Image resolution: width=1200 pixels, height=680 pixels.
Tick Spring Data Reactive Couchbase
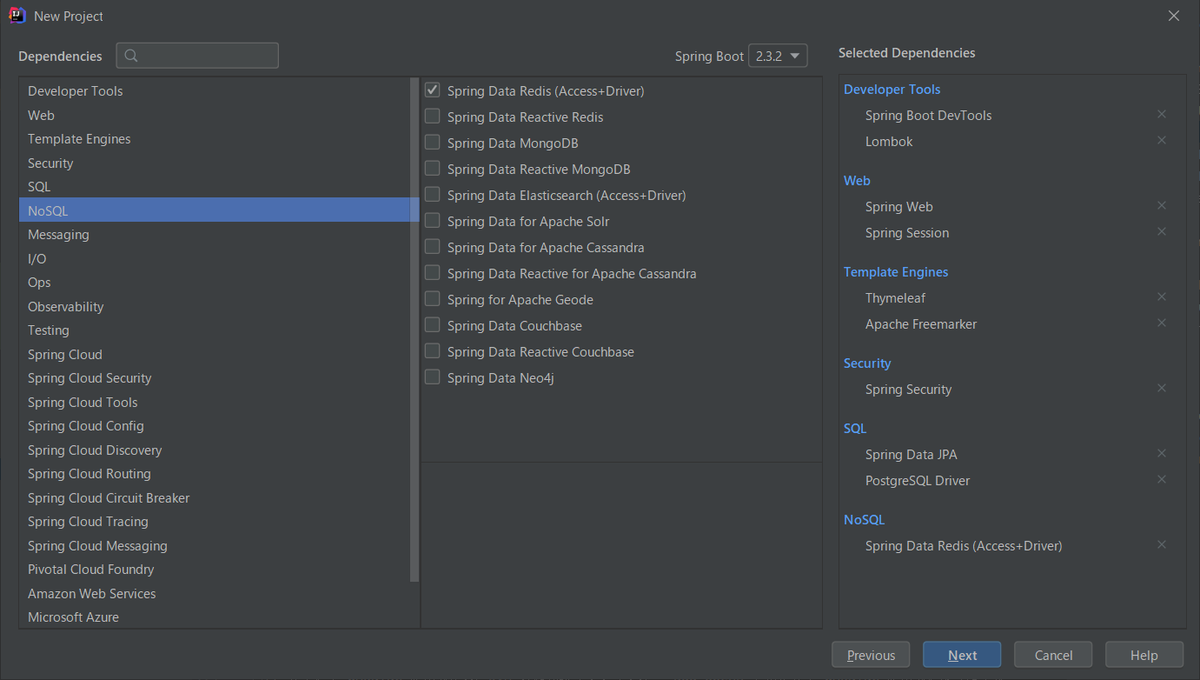432,350
